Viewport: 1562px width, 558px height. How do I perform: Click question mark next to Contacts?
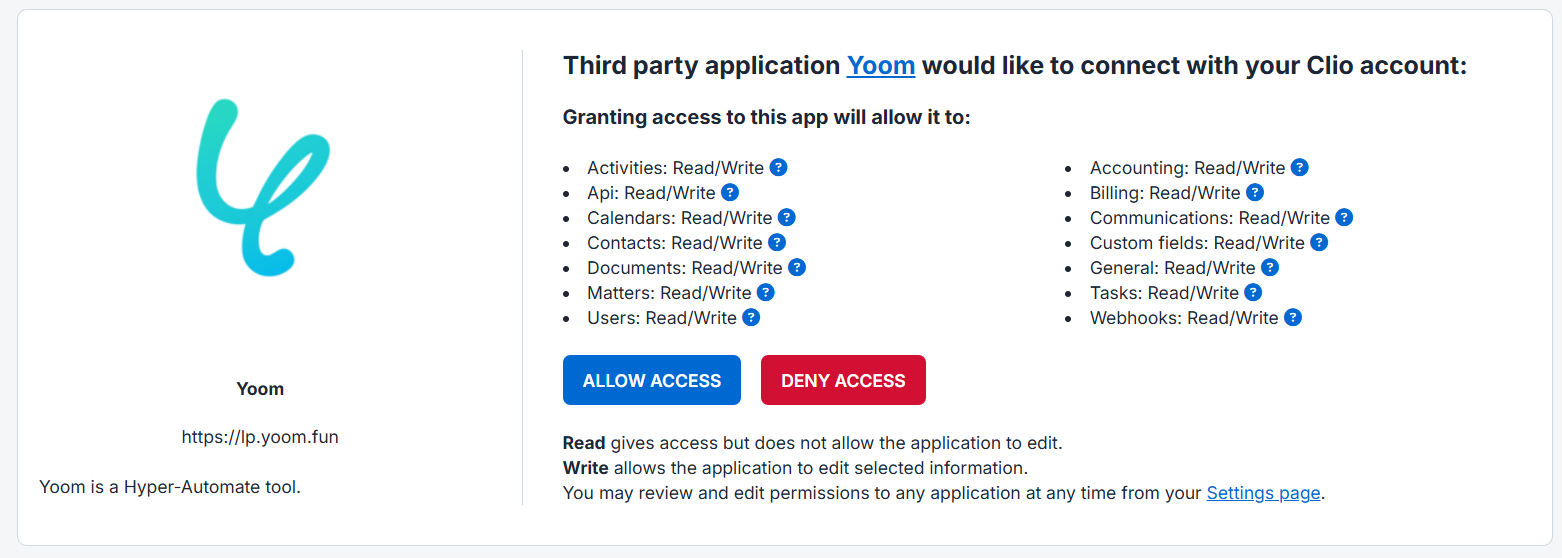(x=777, y=242)
